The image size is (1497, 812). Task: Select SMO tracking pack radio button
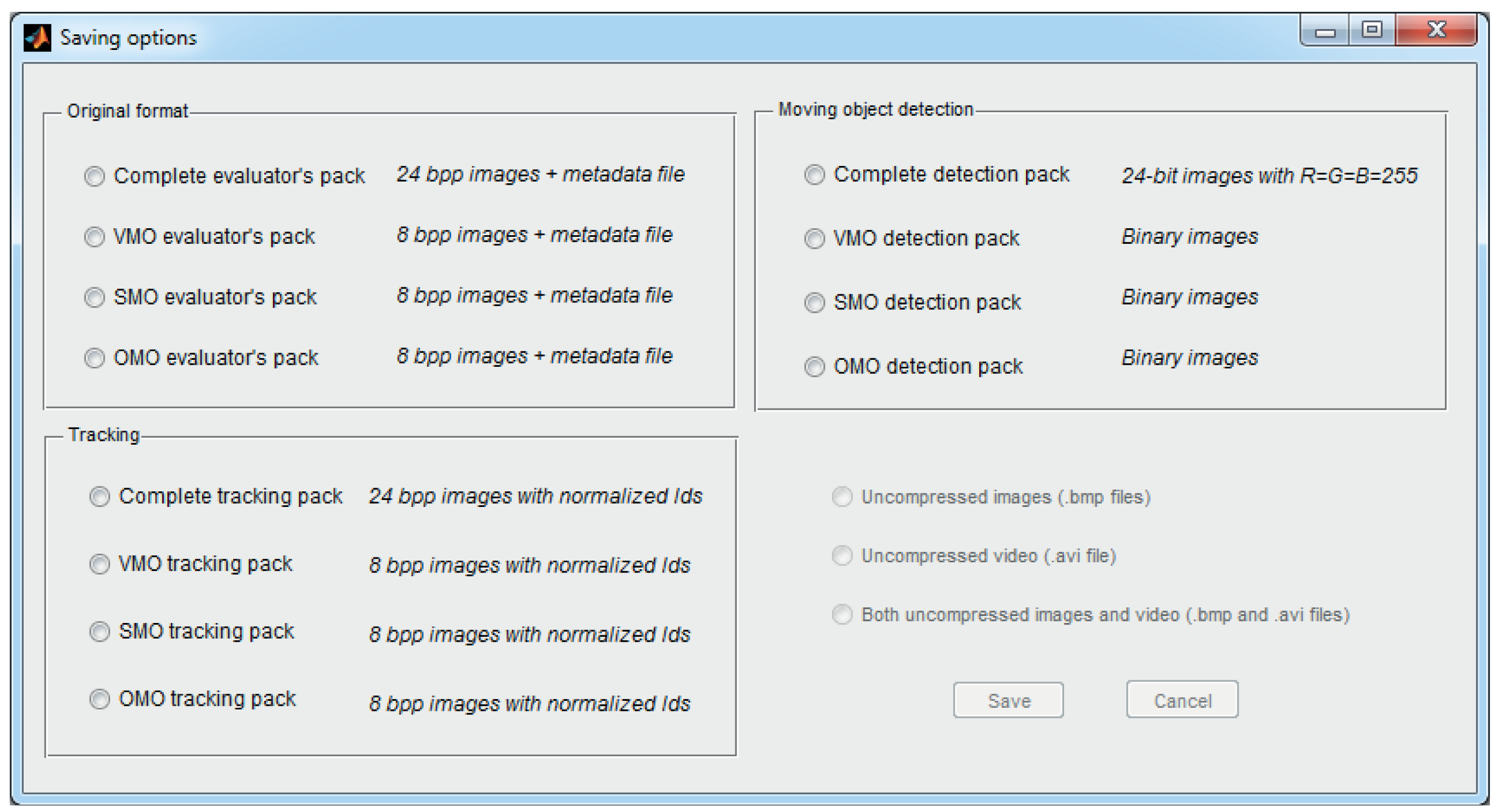point(99,632)
